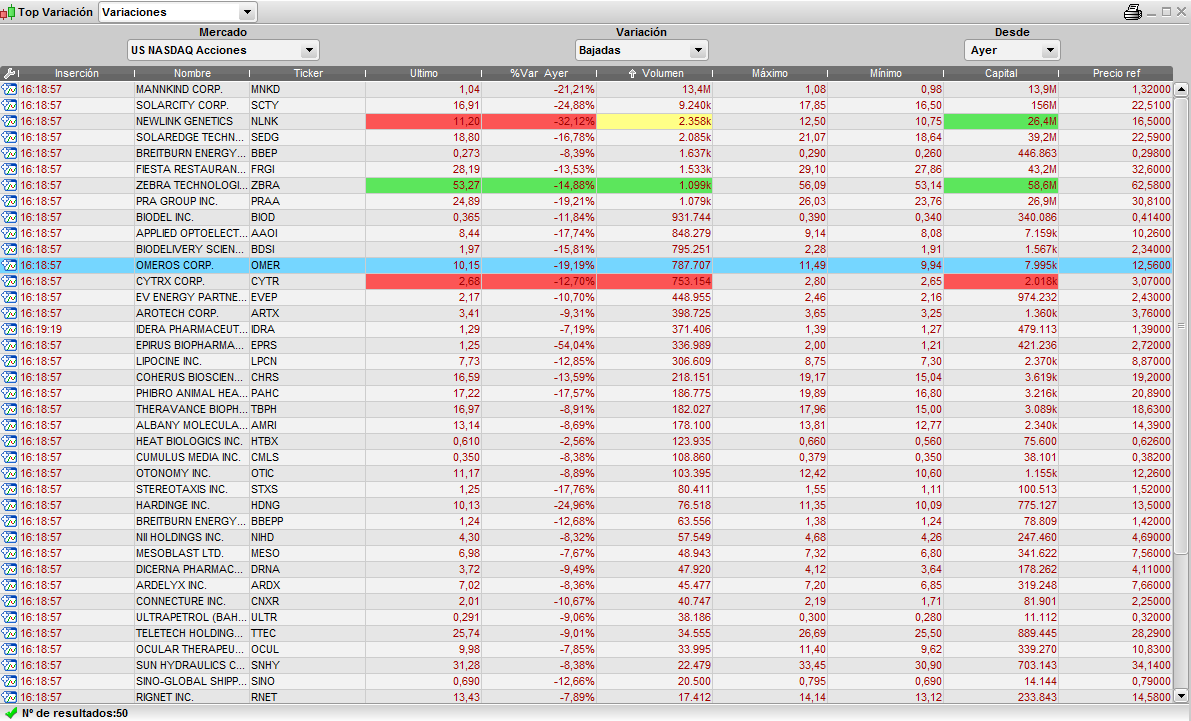Click the vertical scrollbar thumb grip
This screenshot has height=721, width=1191.
coord(1181,325)
